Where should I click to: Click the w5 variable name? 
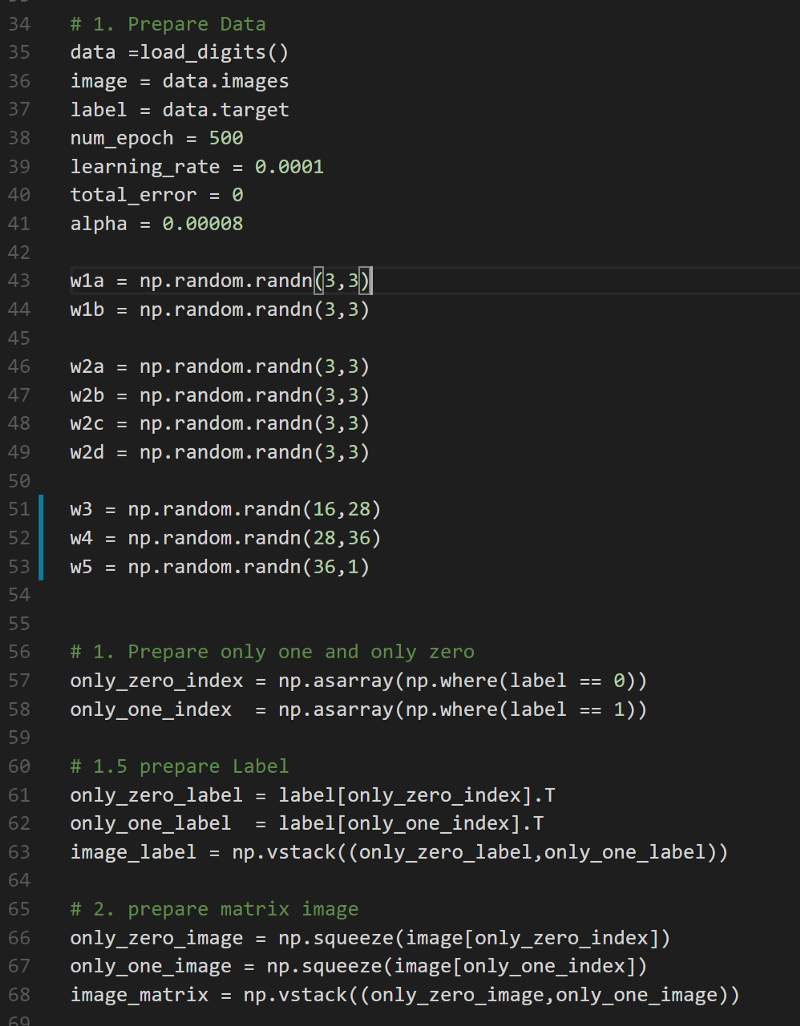click(x=81, y=567)
